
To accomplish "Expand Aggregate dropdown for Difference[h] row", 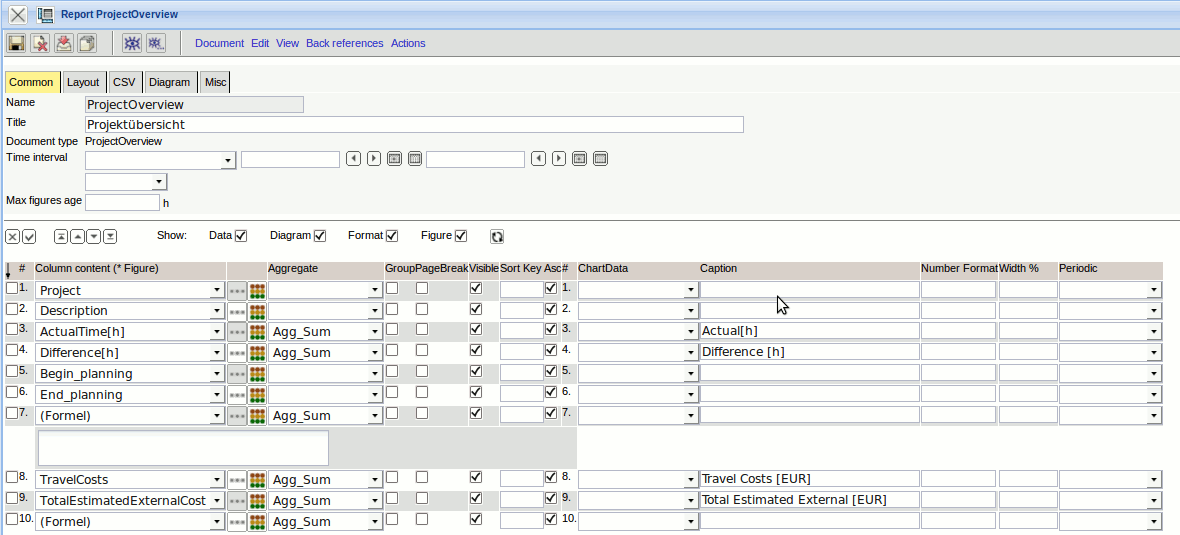I will coord(375,353).
